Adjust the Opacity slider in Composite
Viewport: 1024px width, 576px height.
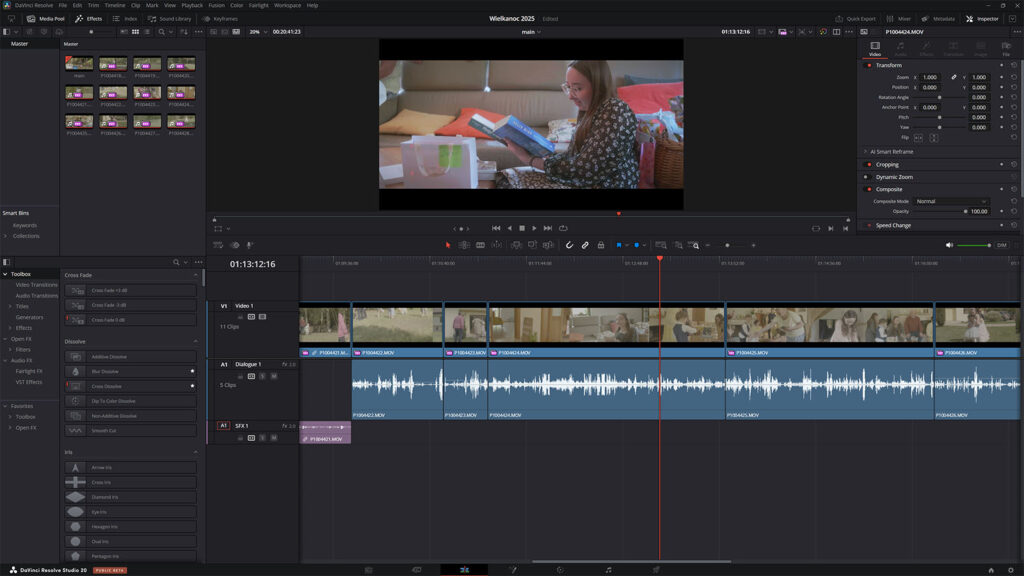pos(940,212)
